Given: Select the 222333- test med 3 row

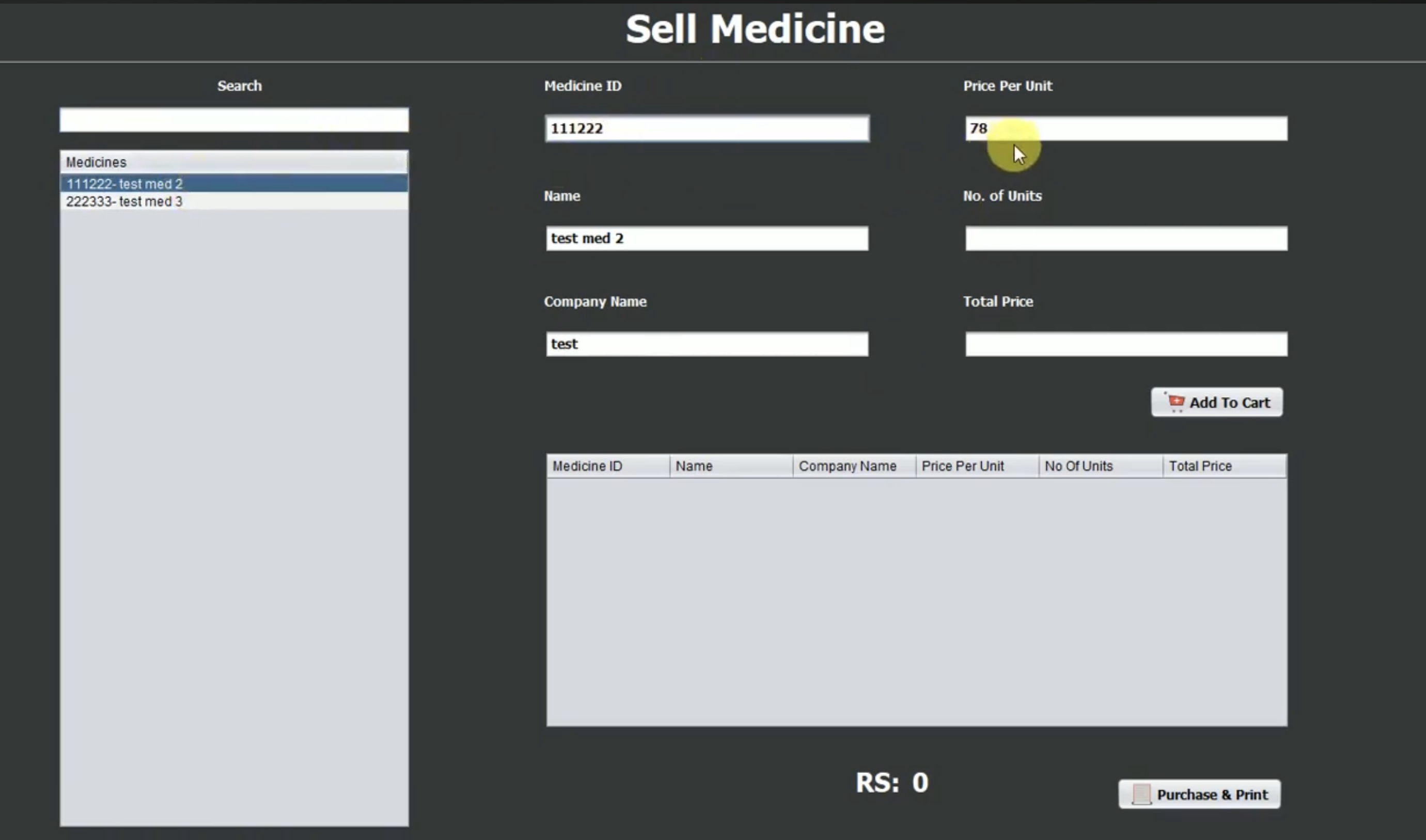Looking at the screenshot, I should pyautogui.click(x=234, y=201).
